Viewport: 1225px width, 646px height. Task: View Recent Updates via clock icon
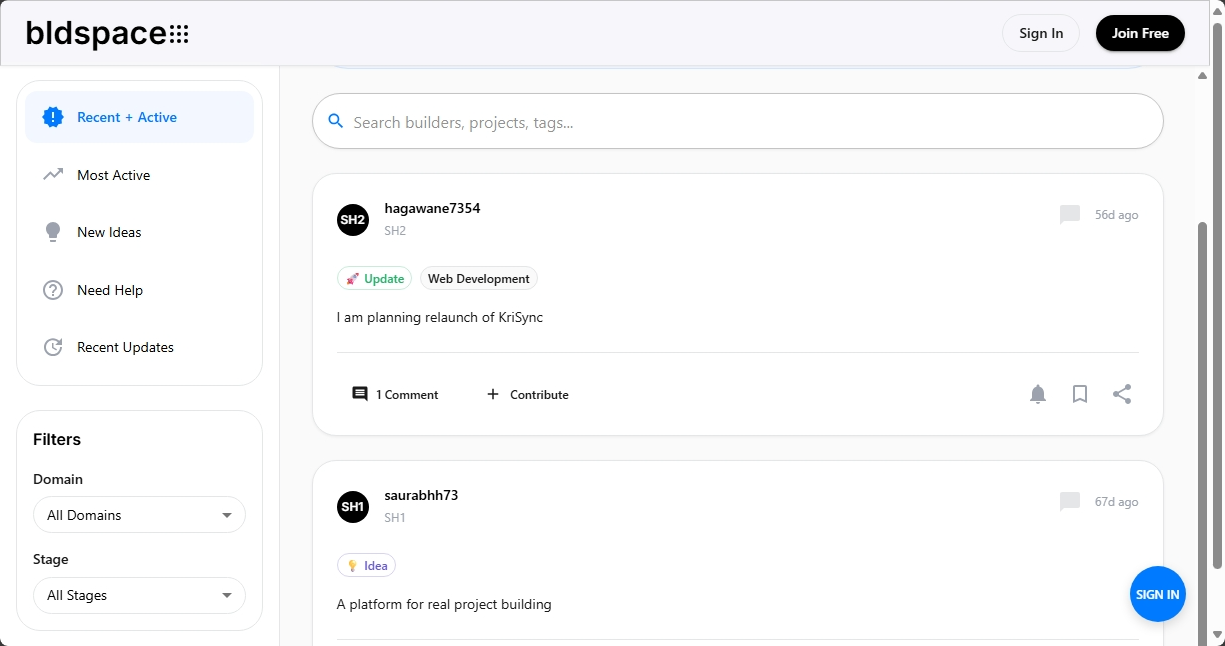(52, 347)
